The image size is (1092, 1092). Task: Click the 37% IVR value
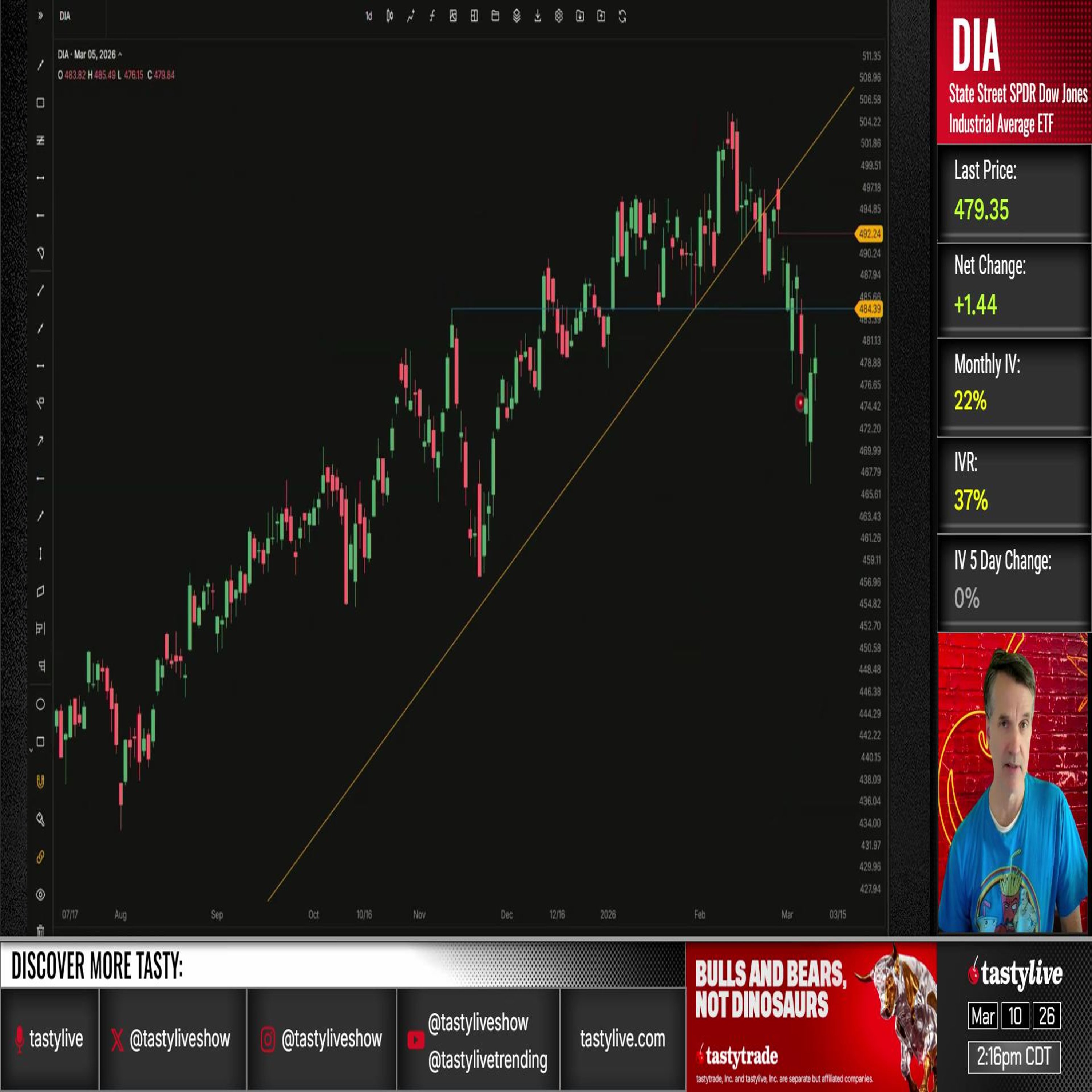click(970, 500)
